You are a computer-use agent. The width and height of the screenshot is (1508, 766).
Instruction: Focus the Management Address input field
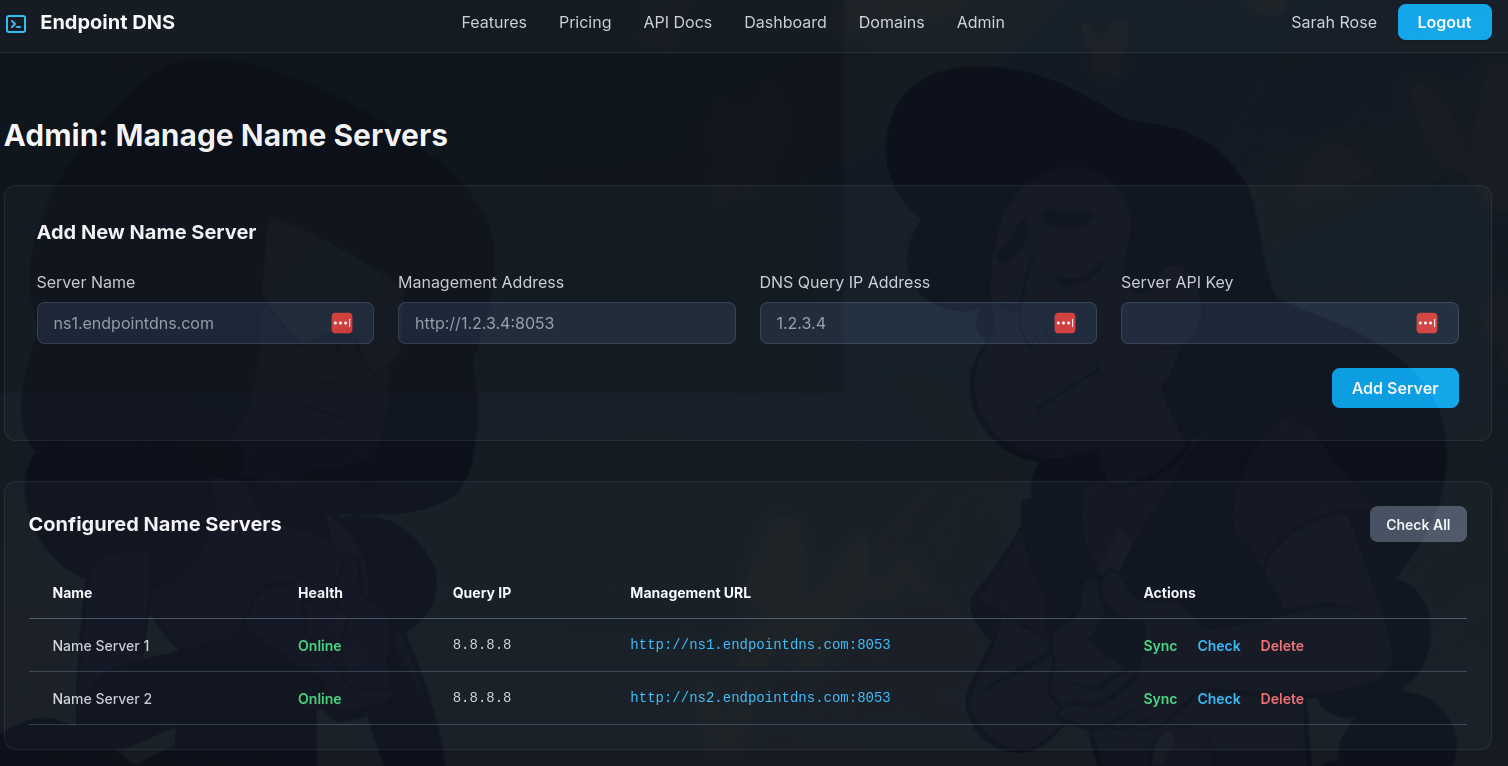pyautogui.click(x=566, y=324)
